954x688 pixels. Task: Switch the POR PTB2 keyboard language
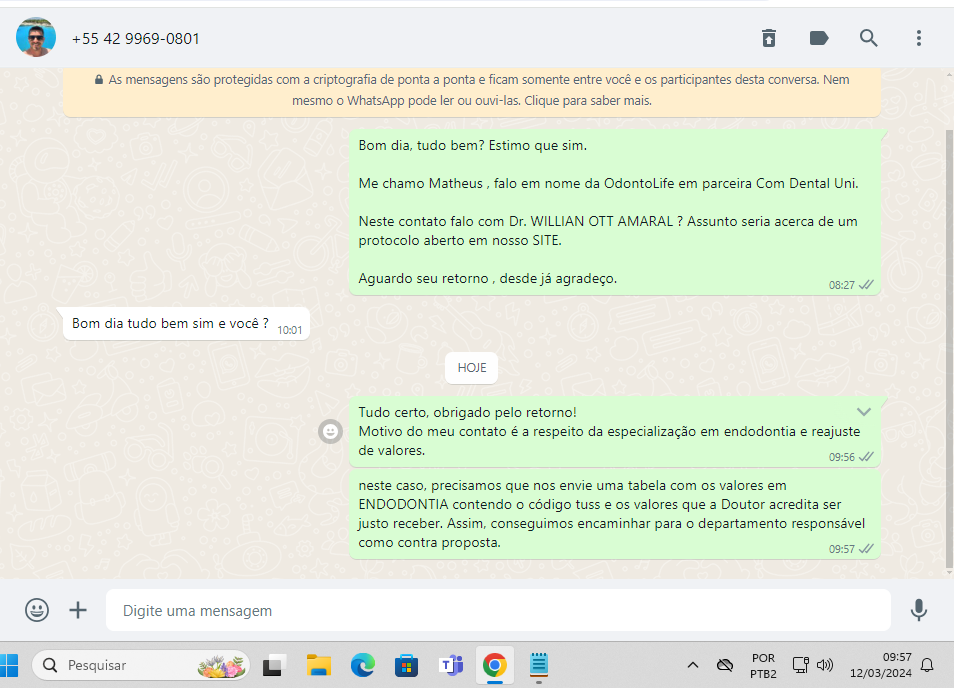coord(763,665)
